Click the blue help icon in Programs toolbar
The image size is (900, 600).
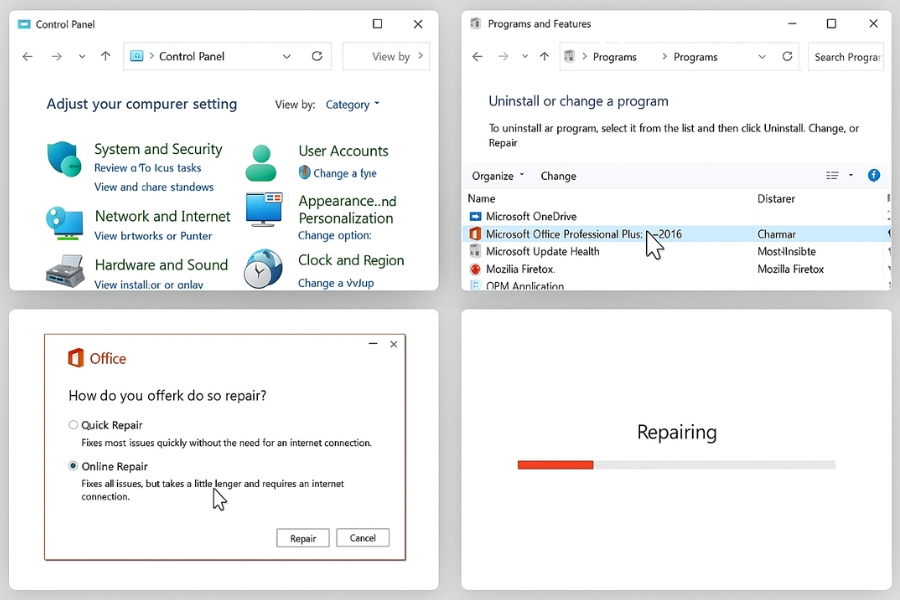pyautogui.click(x=874, y=175)
